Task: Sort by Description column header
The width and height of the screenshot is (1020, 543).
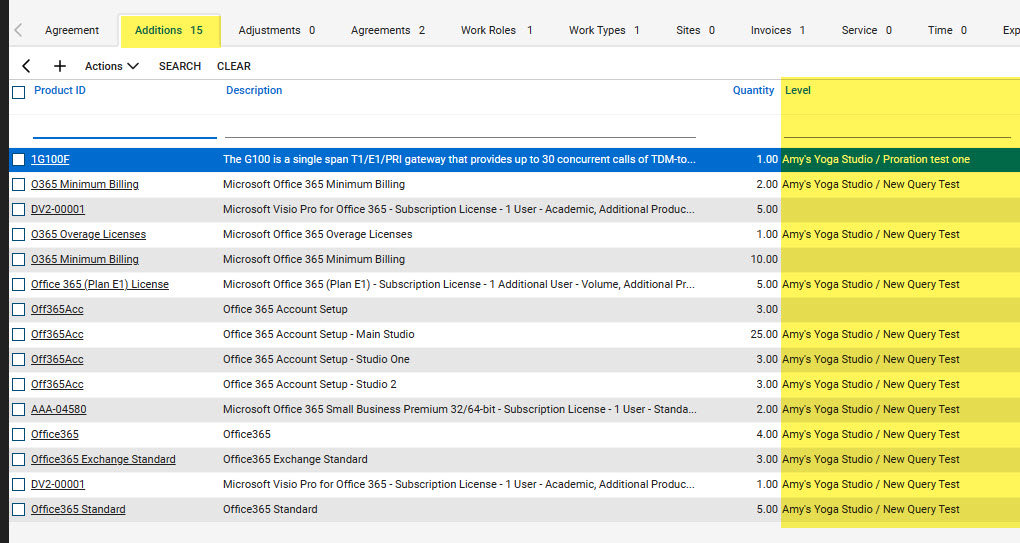Action: pos(254,90)
